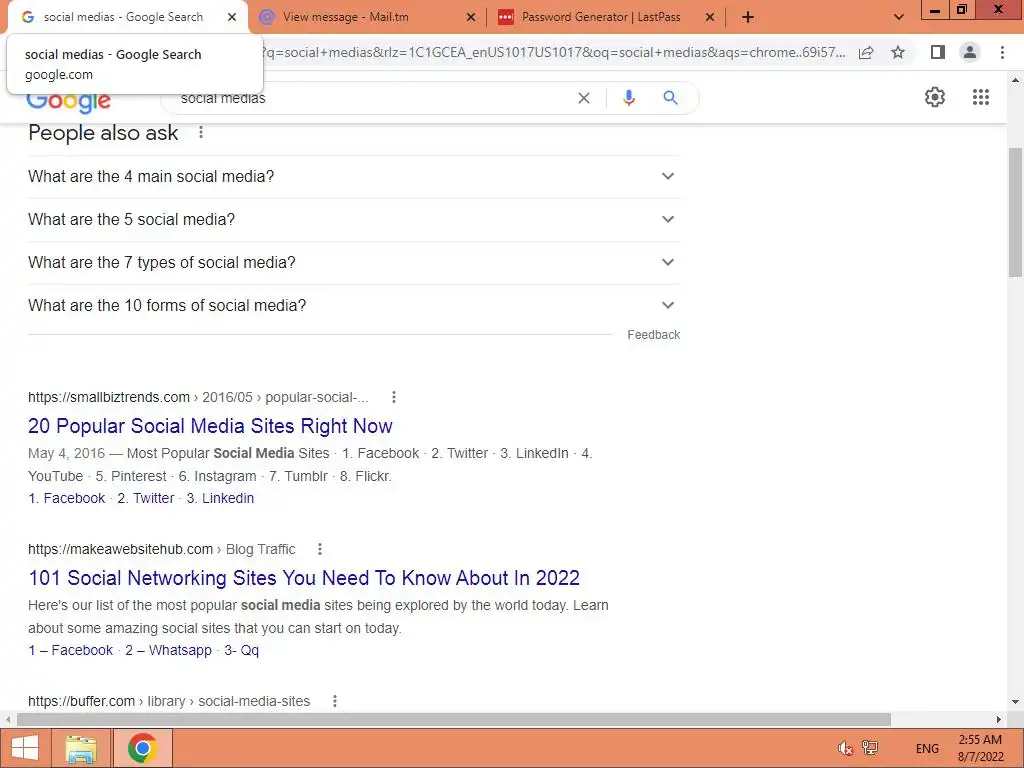This screenshot has width=1024, height=768.
Task: Switch the ENG input language indicator
Action: pos(927,748)
